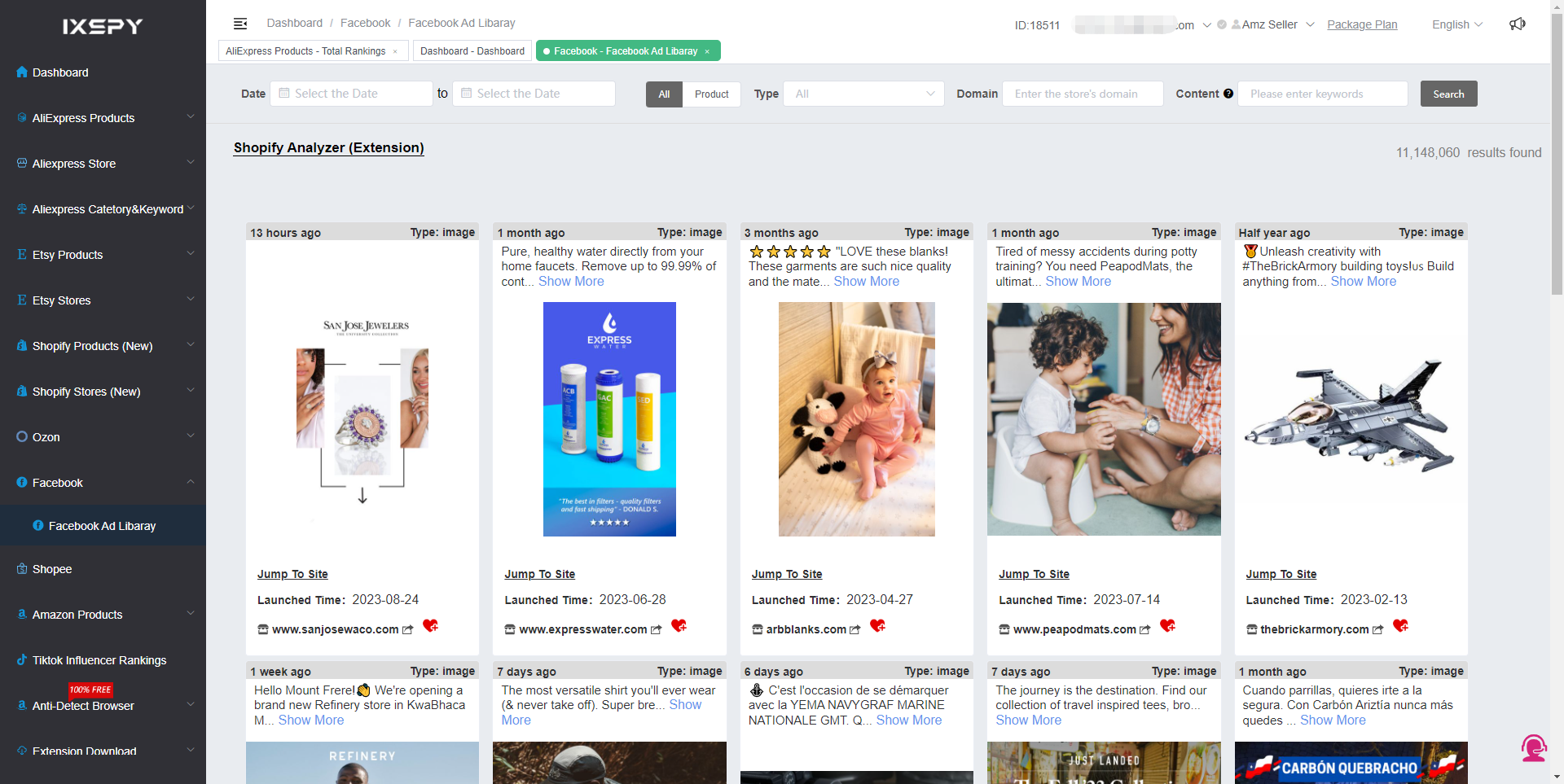The image size is (1564, 784).
Task: Focus the start date input field
Action: pos(352,94)
